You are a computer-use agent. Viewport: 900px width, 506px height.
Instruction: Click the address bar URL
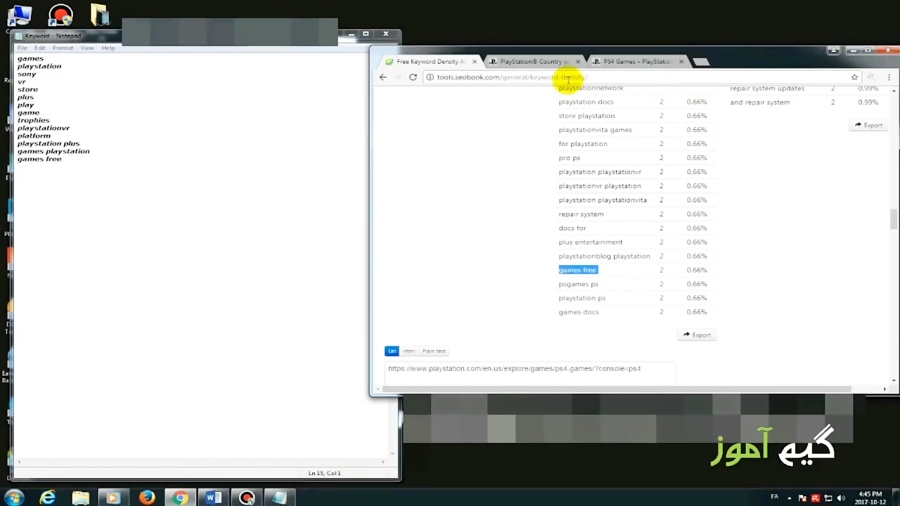[x=512, y=77]
